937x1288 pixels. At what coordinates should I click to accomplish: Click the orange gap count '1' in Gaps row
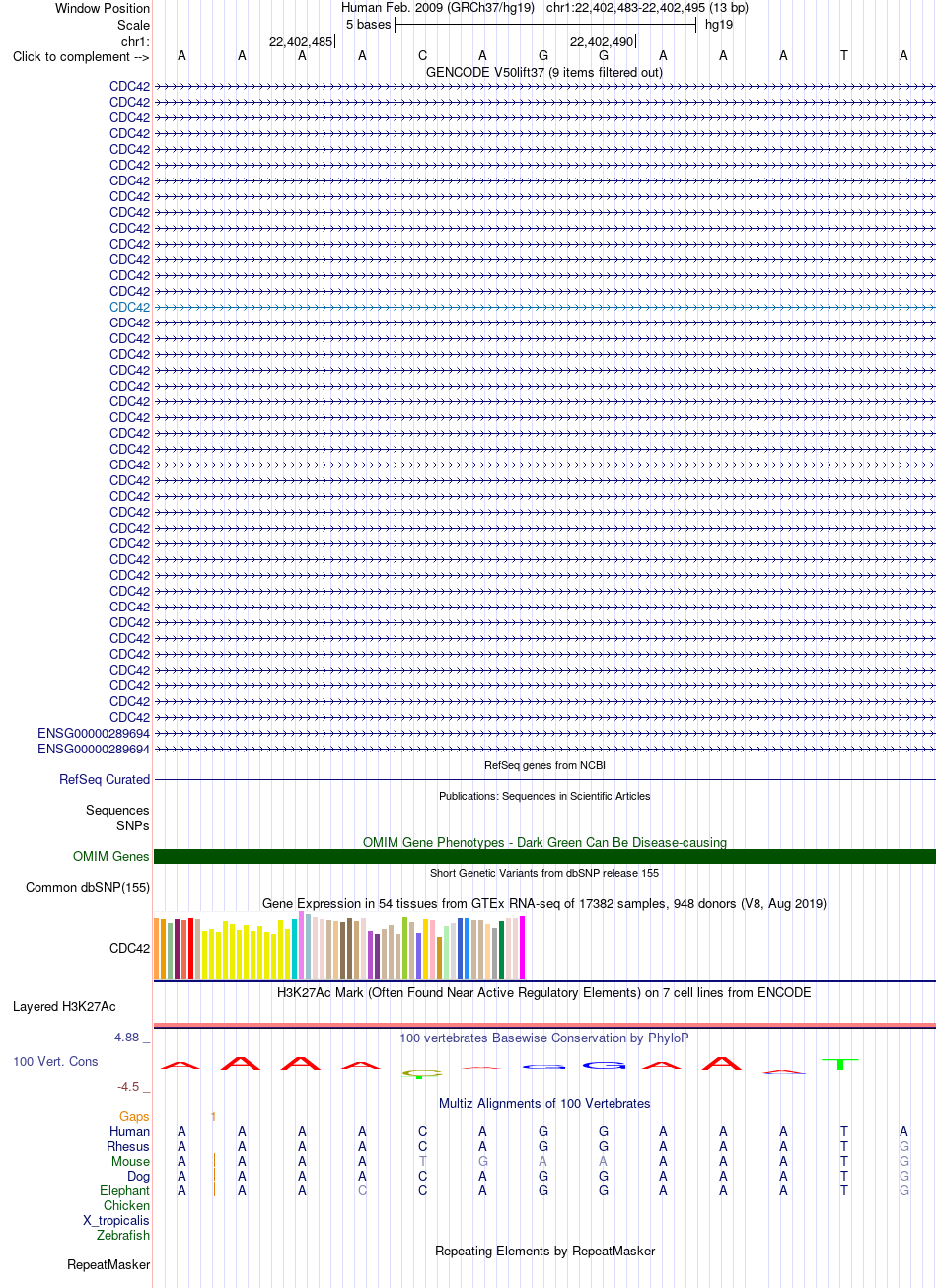click(x=213, y=1116)
